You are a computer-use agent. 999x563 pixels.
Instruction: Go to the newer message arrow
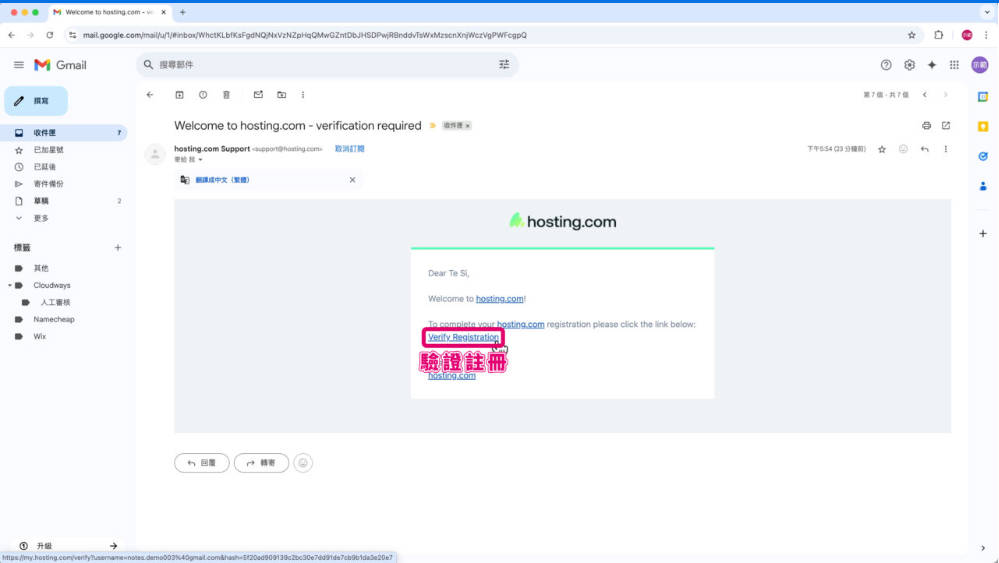pyautogui.click(x=924, y=95)
